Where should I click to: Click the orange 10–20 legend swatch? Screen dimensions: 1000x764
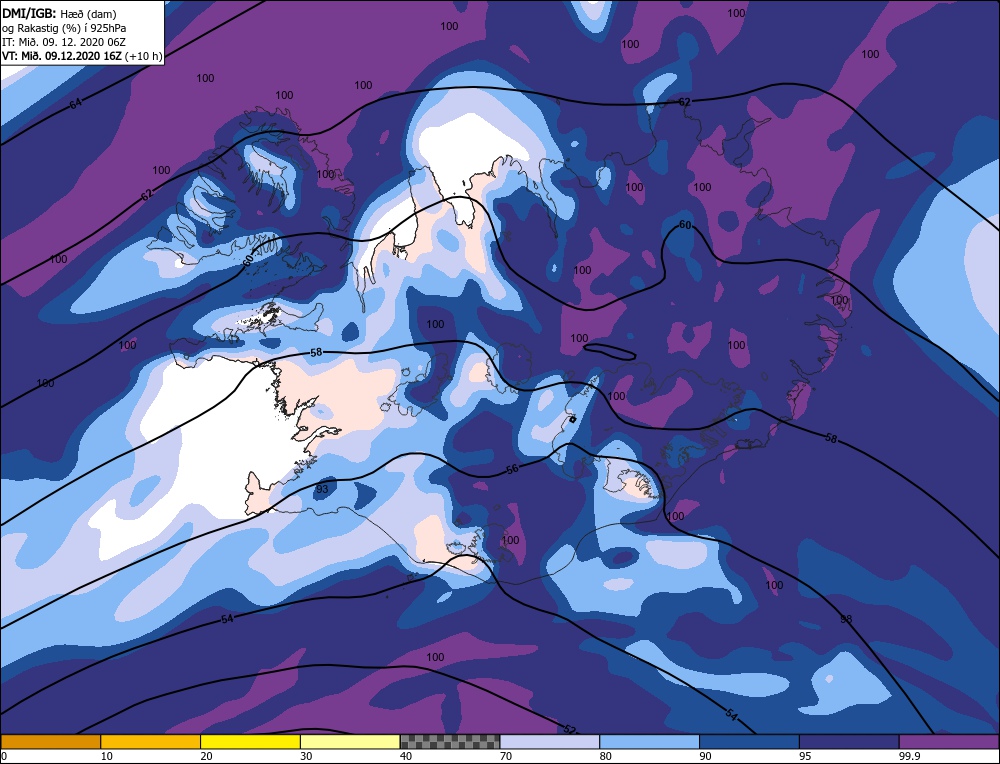click(151, 742)
